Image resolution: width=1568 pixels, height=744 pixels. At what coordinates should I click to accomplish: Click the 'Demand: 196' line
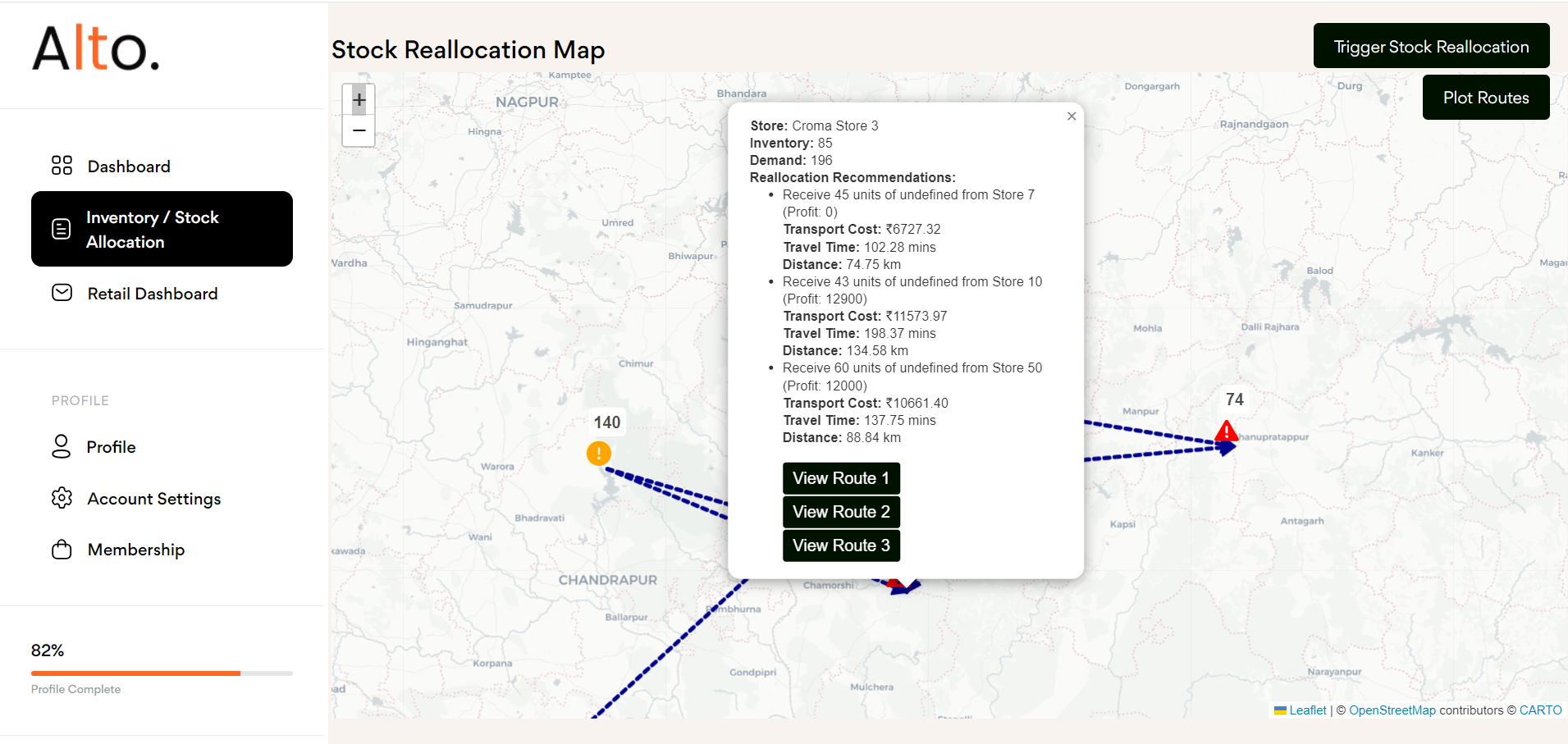tap(791, 160)
